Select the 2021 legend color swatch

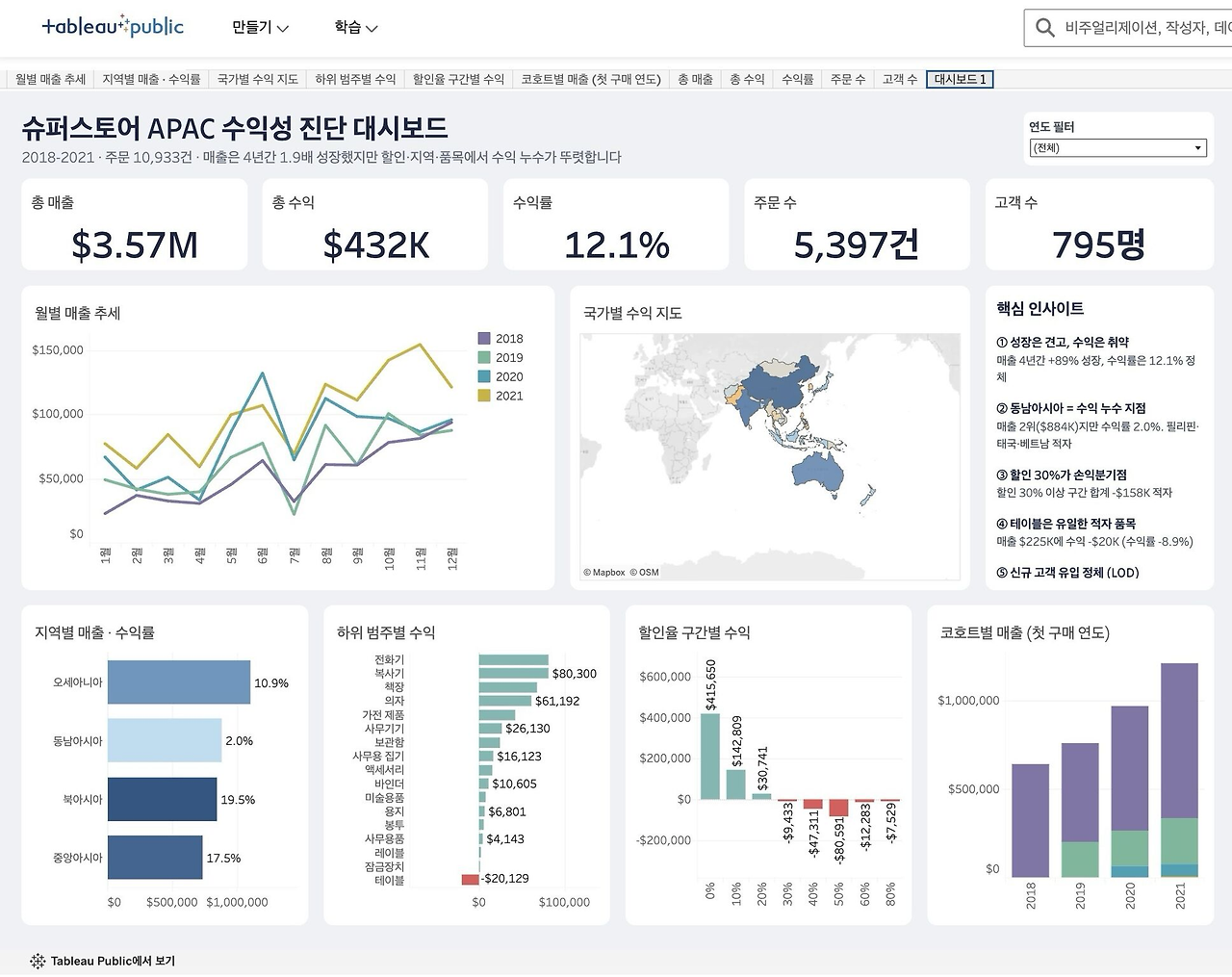point(484,396)
